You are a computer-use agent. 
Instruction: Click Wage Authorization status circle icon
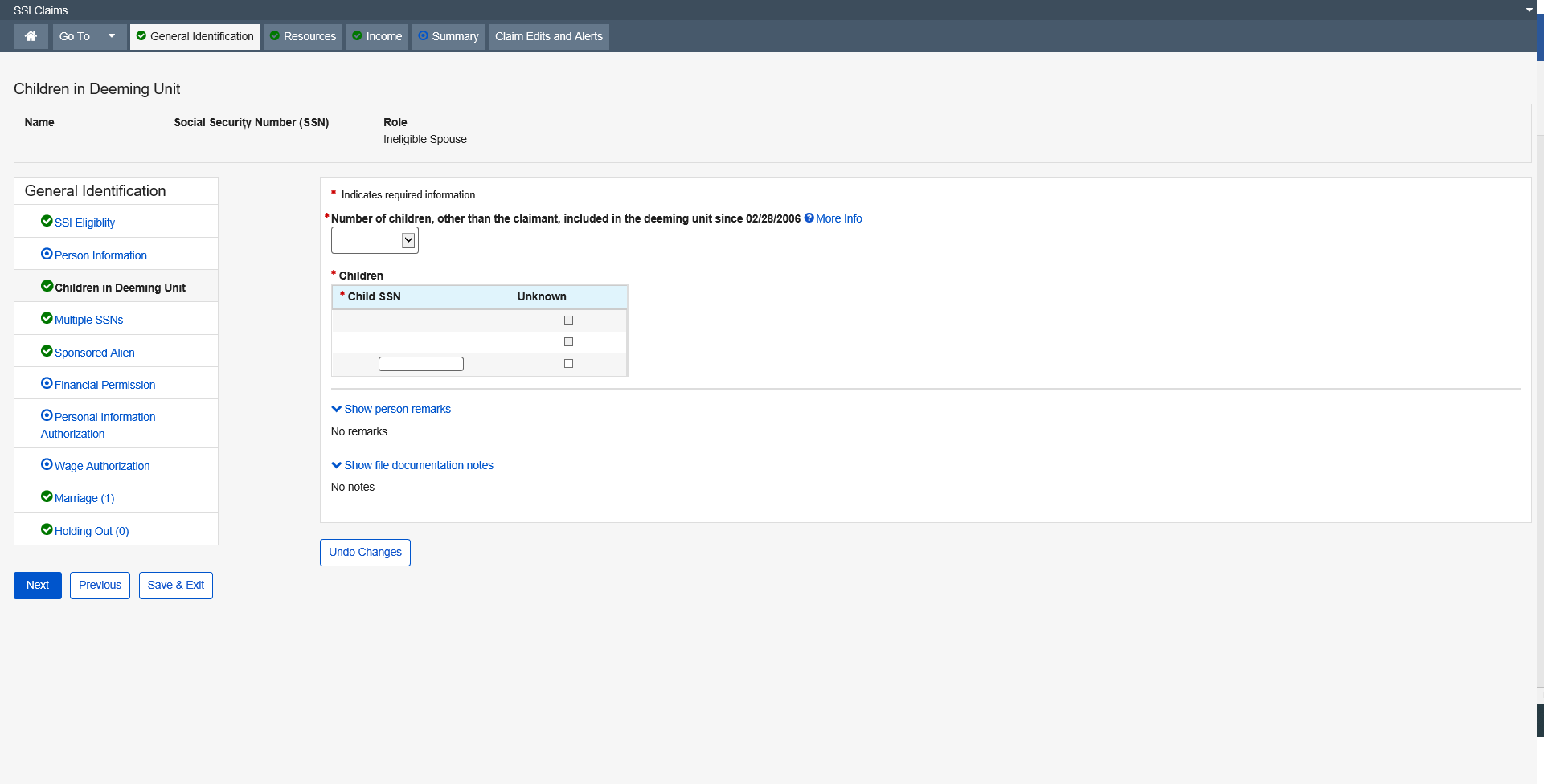click(47, 464)
